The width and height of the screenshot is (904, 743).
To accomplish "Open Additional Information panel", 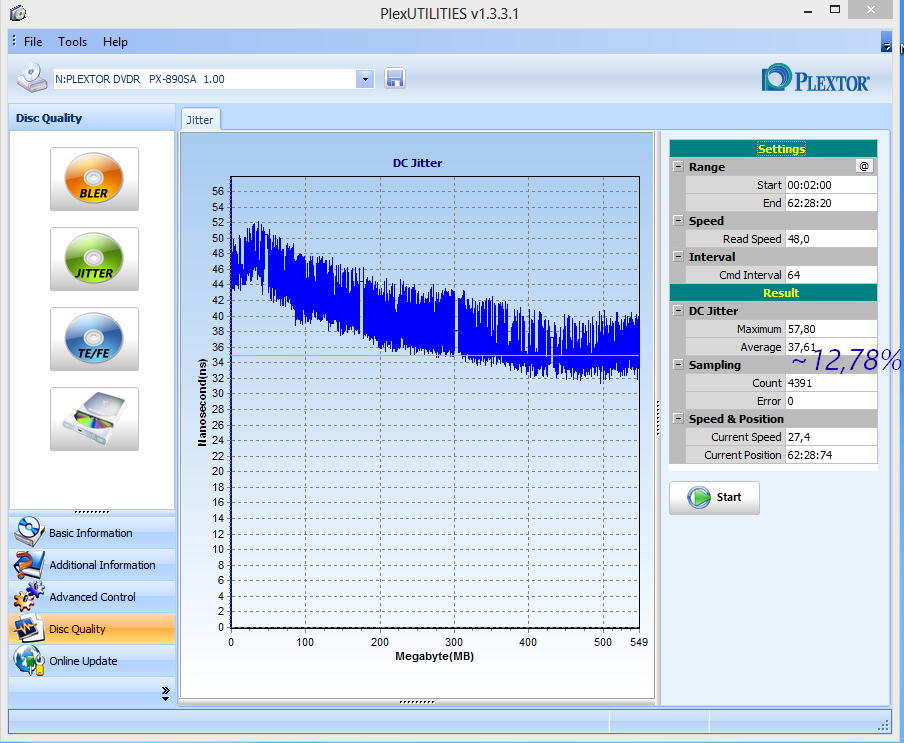I will coord(92,565).
